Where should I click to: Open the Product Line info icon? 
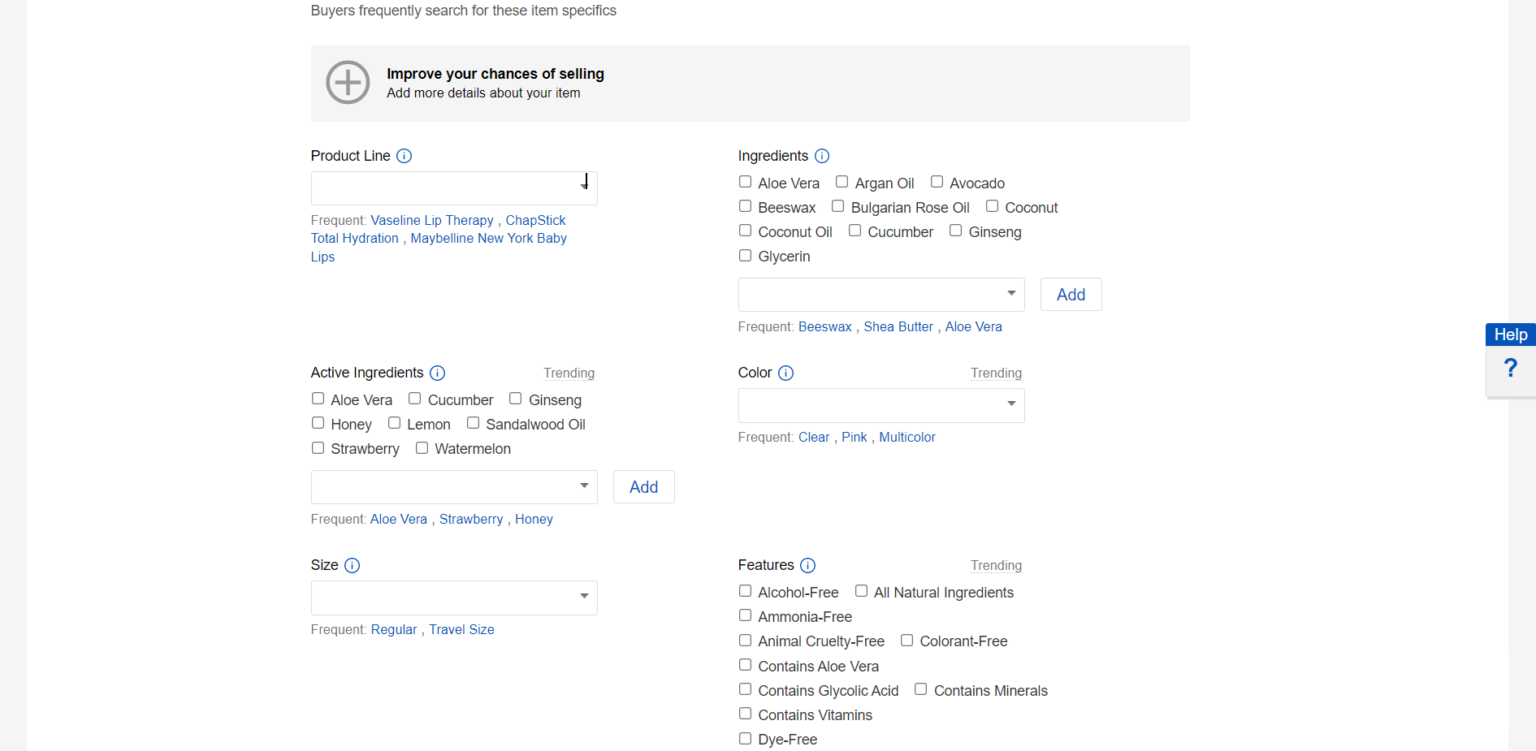pyautogui.click(x=404, y=156)
